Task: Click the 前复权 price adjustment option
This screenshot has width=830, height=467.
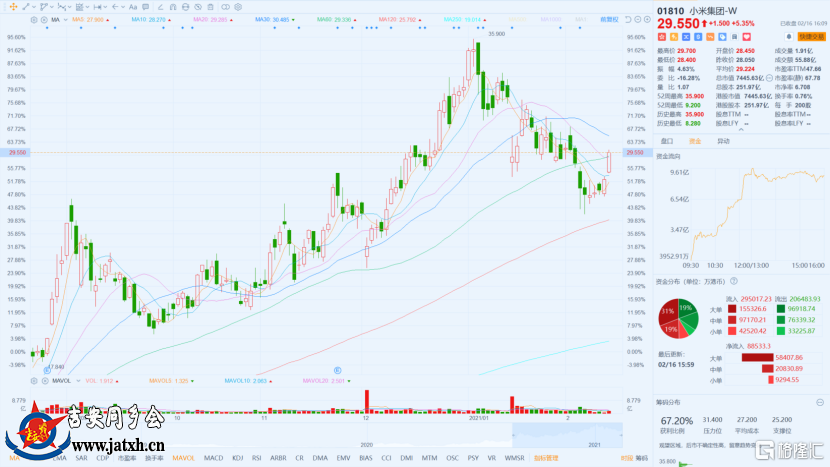Action: click(609, 20)
